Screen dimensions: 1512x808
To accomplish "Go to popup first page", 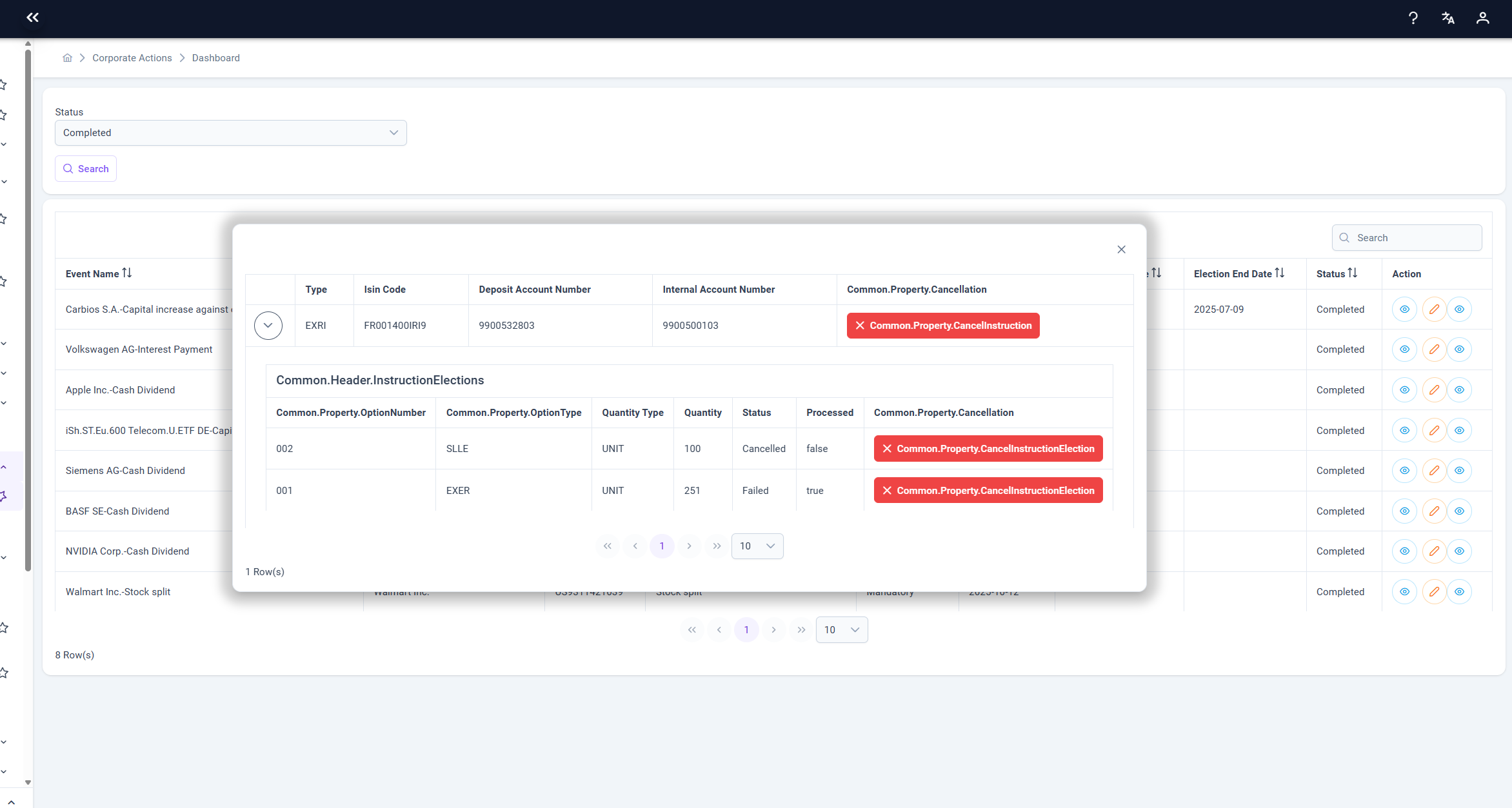I will click(x=607, y=546).
